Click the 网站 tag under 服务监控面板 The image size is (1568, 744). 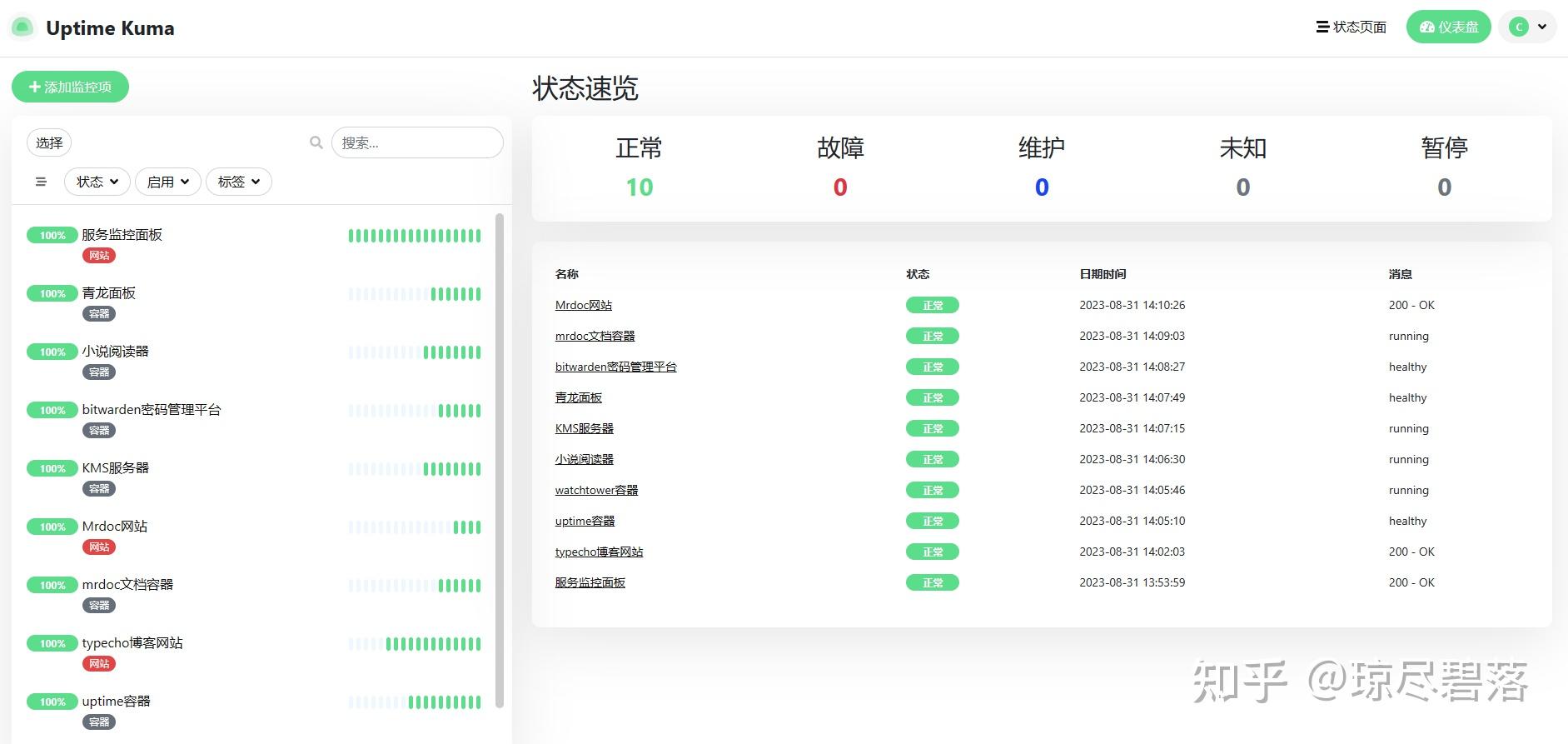[x=99, y=256]
